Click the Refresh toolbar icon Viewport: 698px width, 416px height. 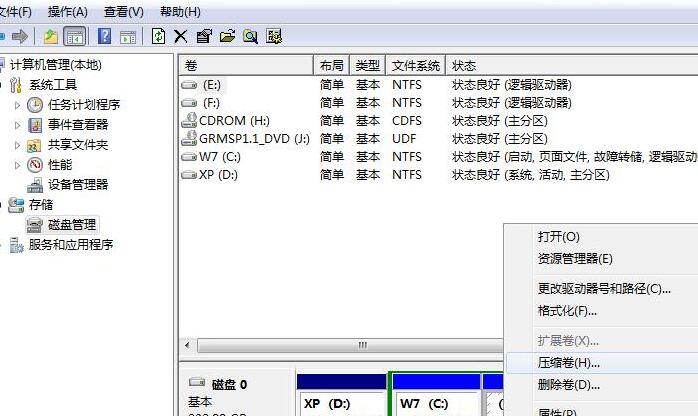click(158, 36)
